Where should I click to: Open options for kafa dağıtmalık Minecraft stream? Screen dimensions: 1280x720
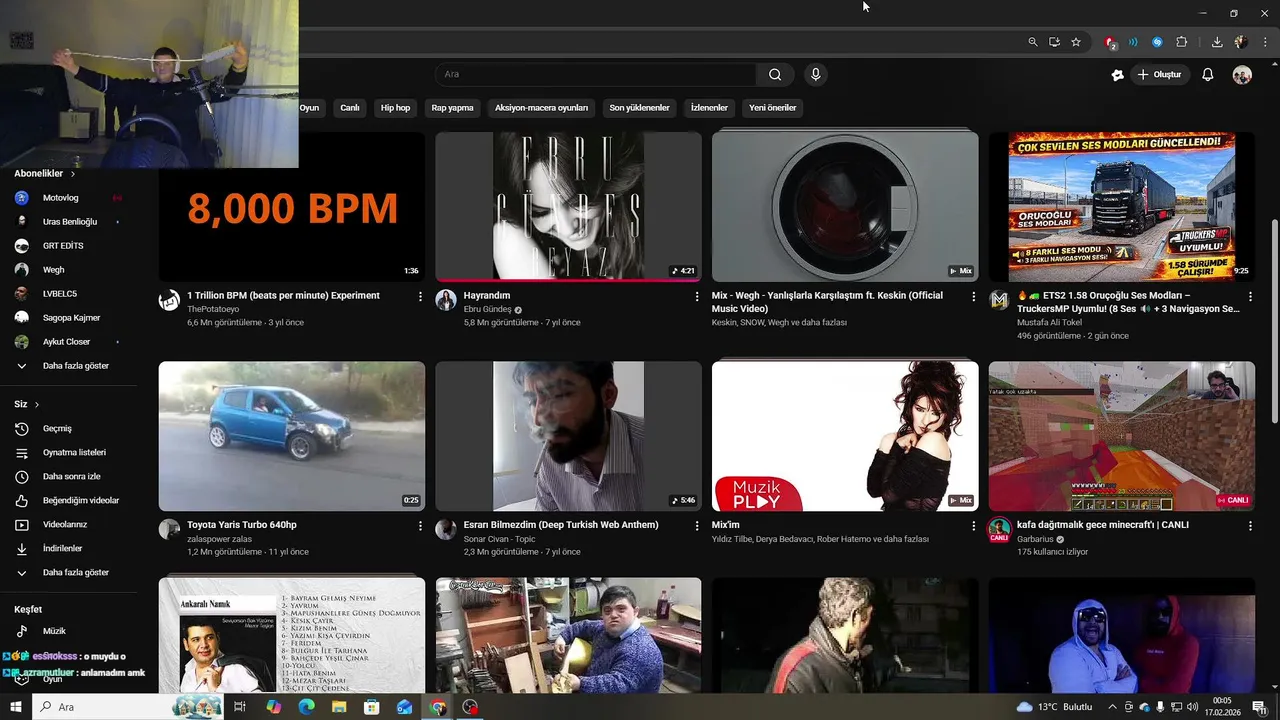click(x=1250, y=525)
